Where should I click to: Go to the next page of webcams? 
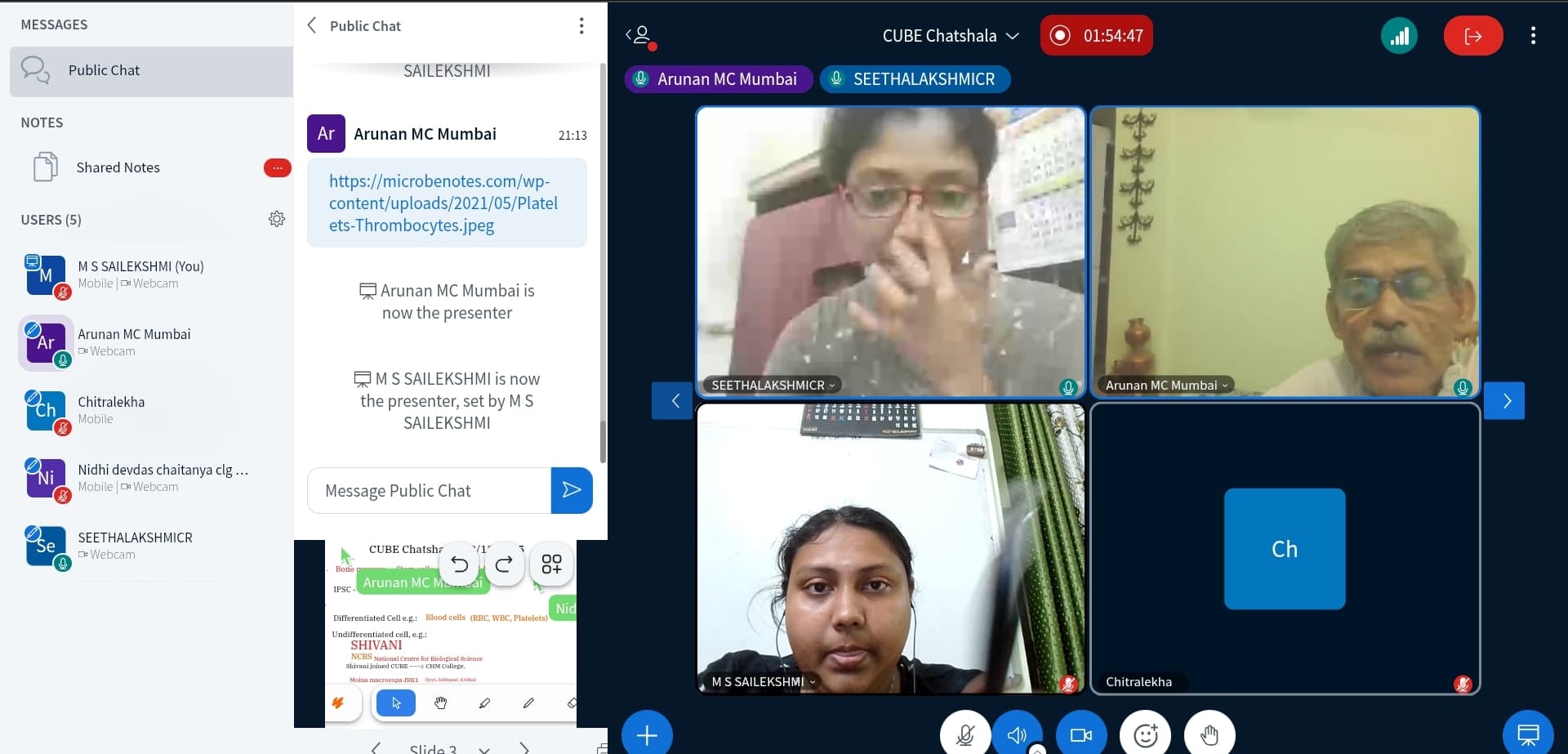1506,400
